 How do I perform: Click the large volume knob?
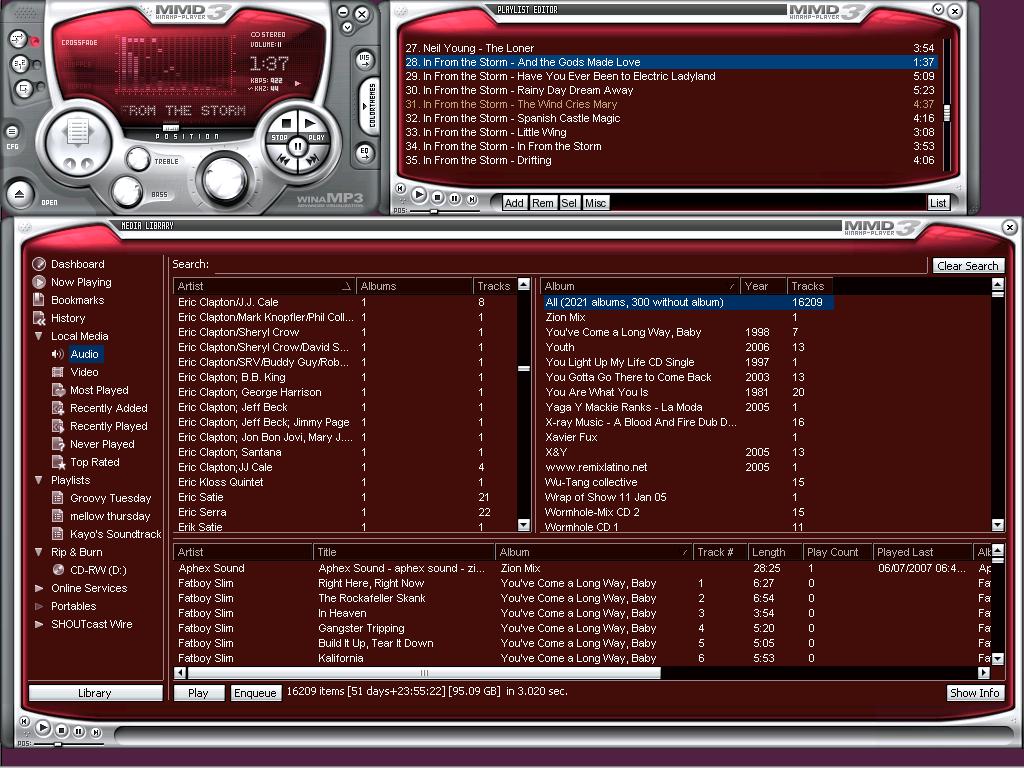coord(225,178)
